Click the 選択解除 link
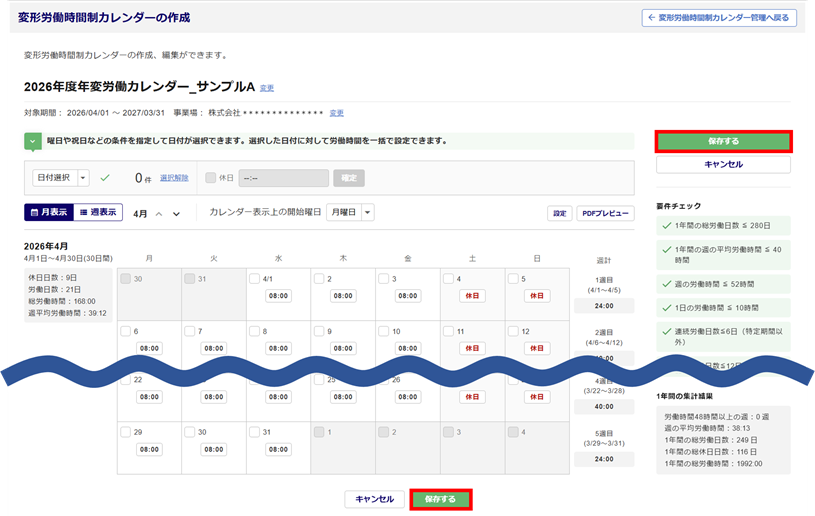The width and height of the screenshot is (815, 516). click(x=174, y=178)
